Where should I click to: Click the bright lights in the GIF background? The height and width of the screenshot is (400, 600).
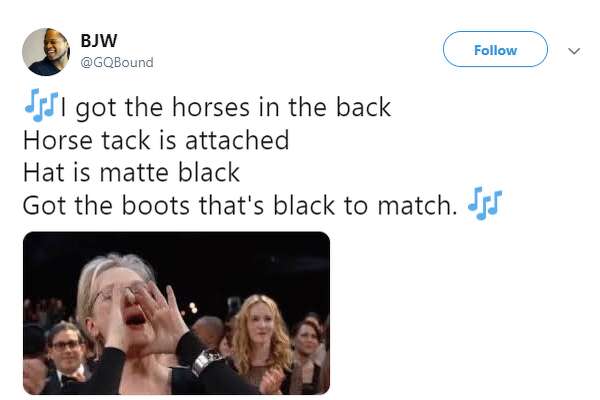point(193,307)
